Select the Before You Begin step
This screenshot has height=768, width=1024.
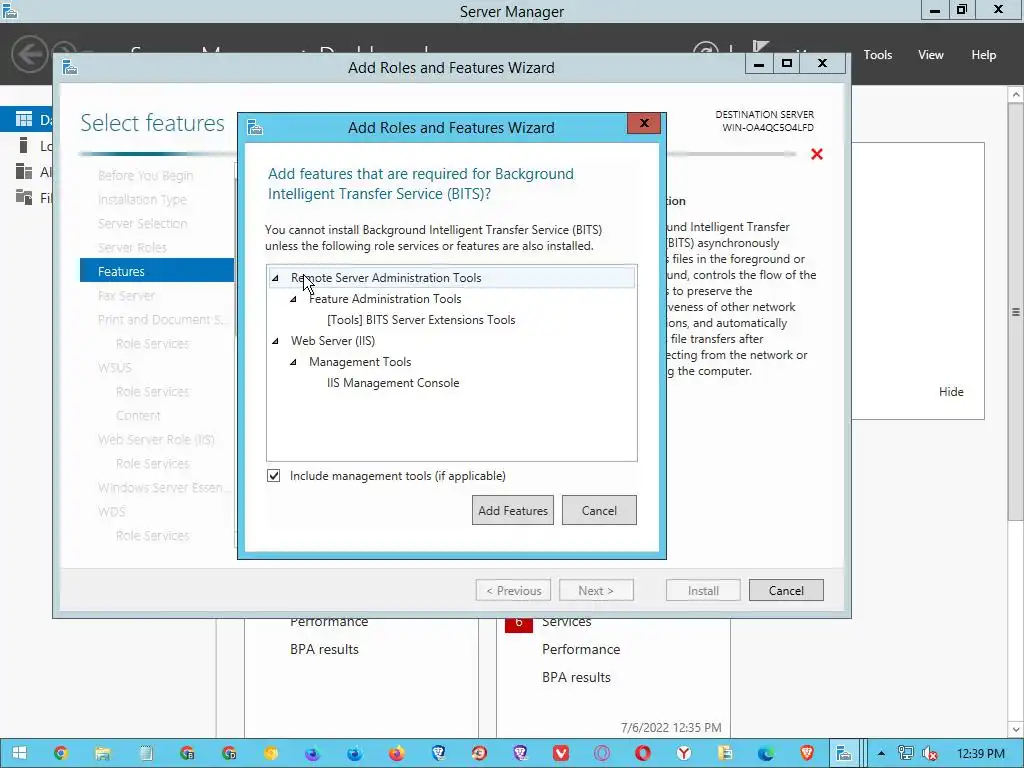pos(146,175)
